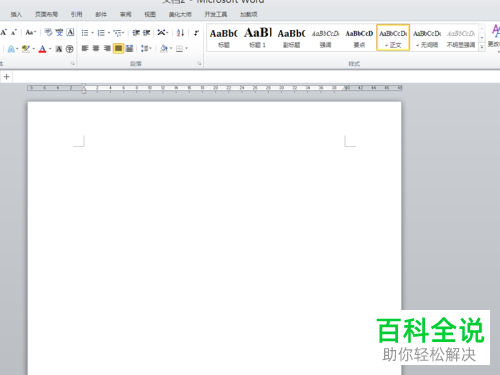Click the Asian Layout icon
500x375 pixels.
(161, 32)
